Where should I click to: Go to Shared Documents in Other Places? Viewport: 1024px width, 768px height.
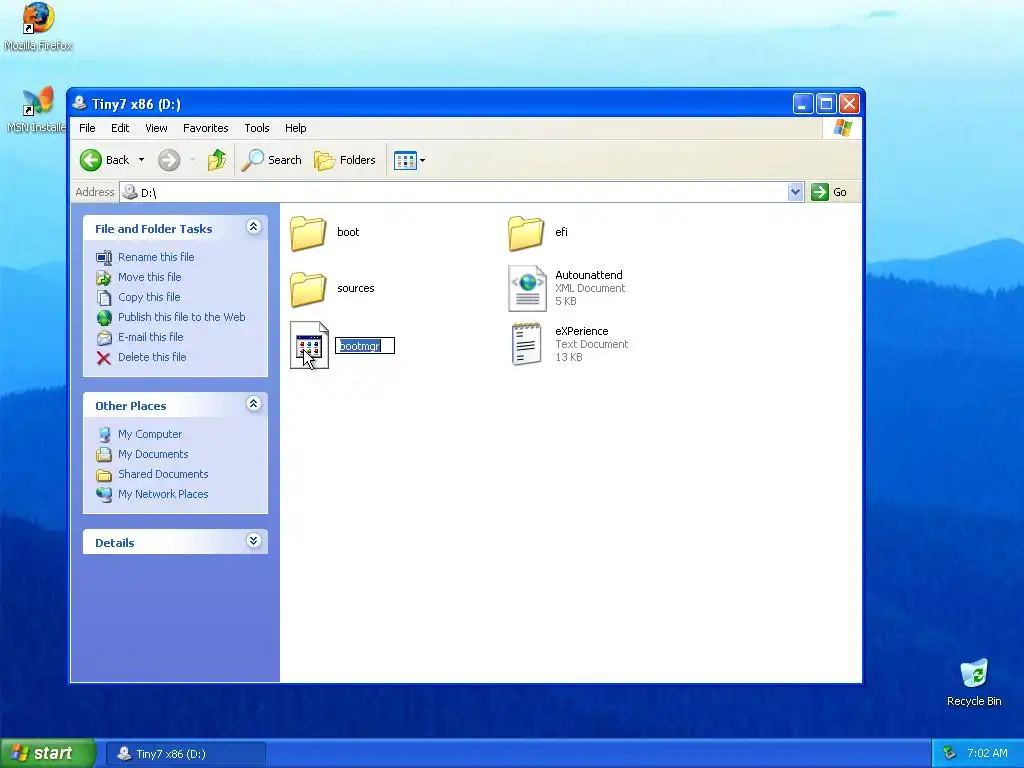(163, 474)
